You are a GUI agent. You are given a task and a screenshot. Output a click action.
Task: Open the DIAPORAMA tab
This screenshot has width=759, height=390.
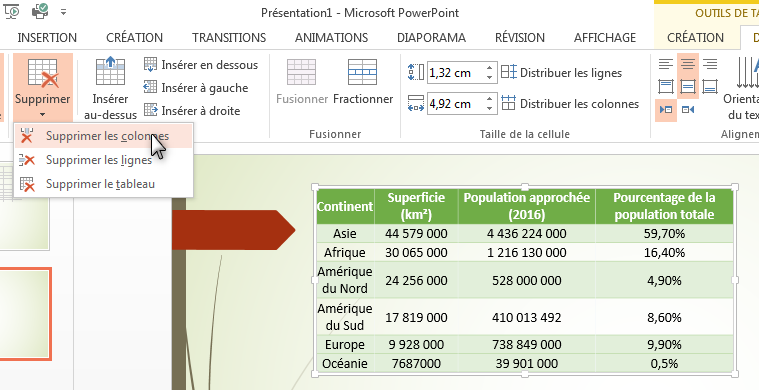tap(431, 38)
